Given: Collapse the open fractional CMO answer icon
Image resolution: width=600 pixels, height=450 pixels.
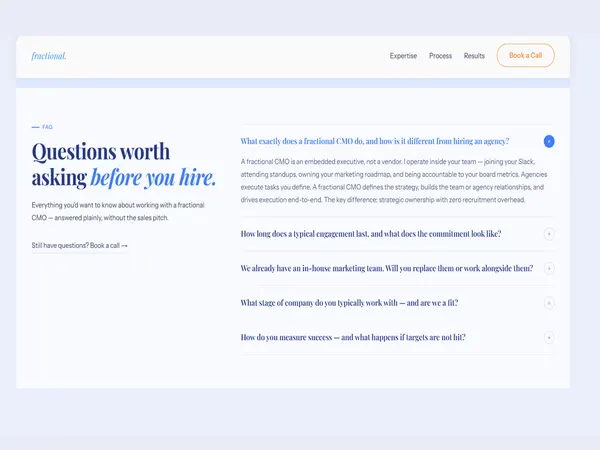Looking at the screenshot, I should 549,141.
